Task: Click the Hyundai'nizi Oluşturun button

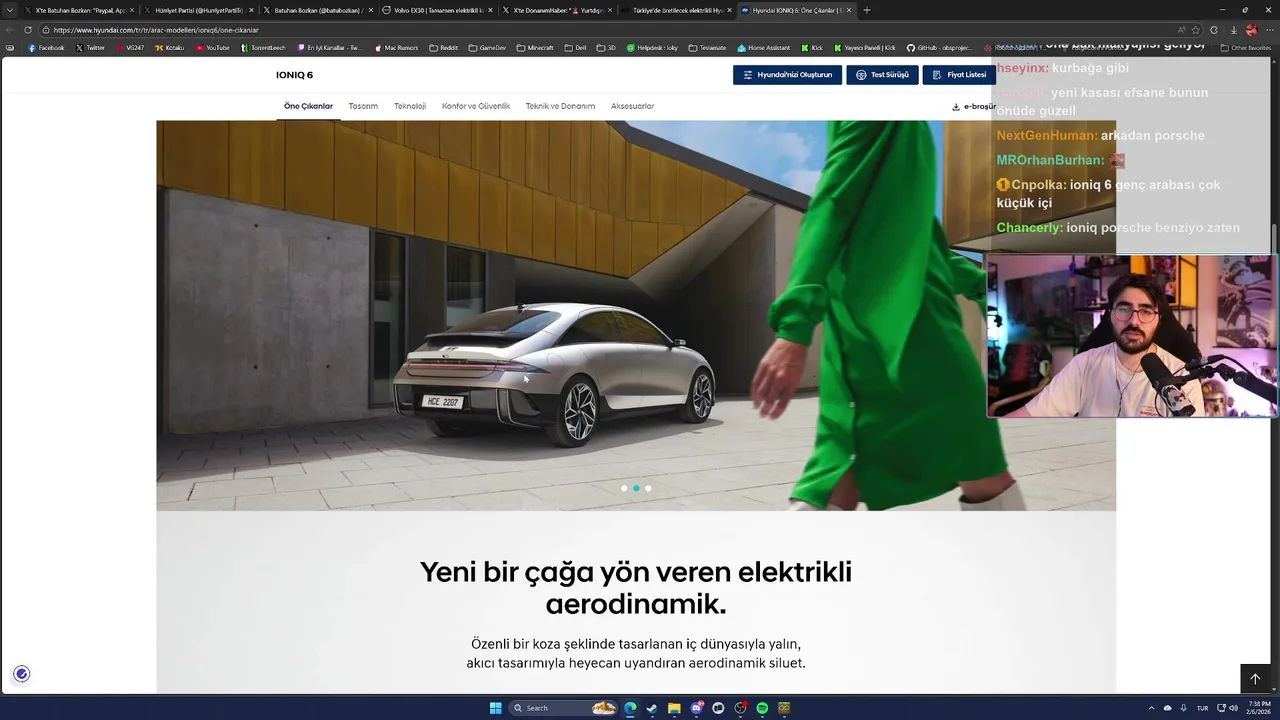Action: 787,75
